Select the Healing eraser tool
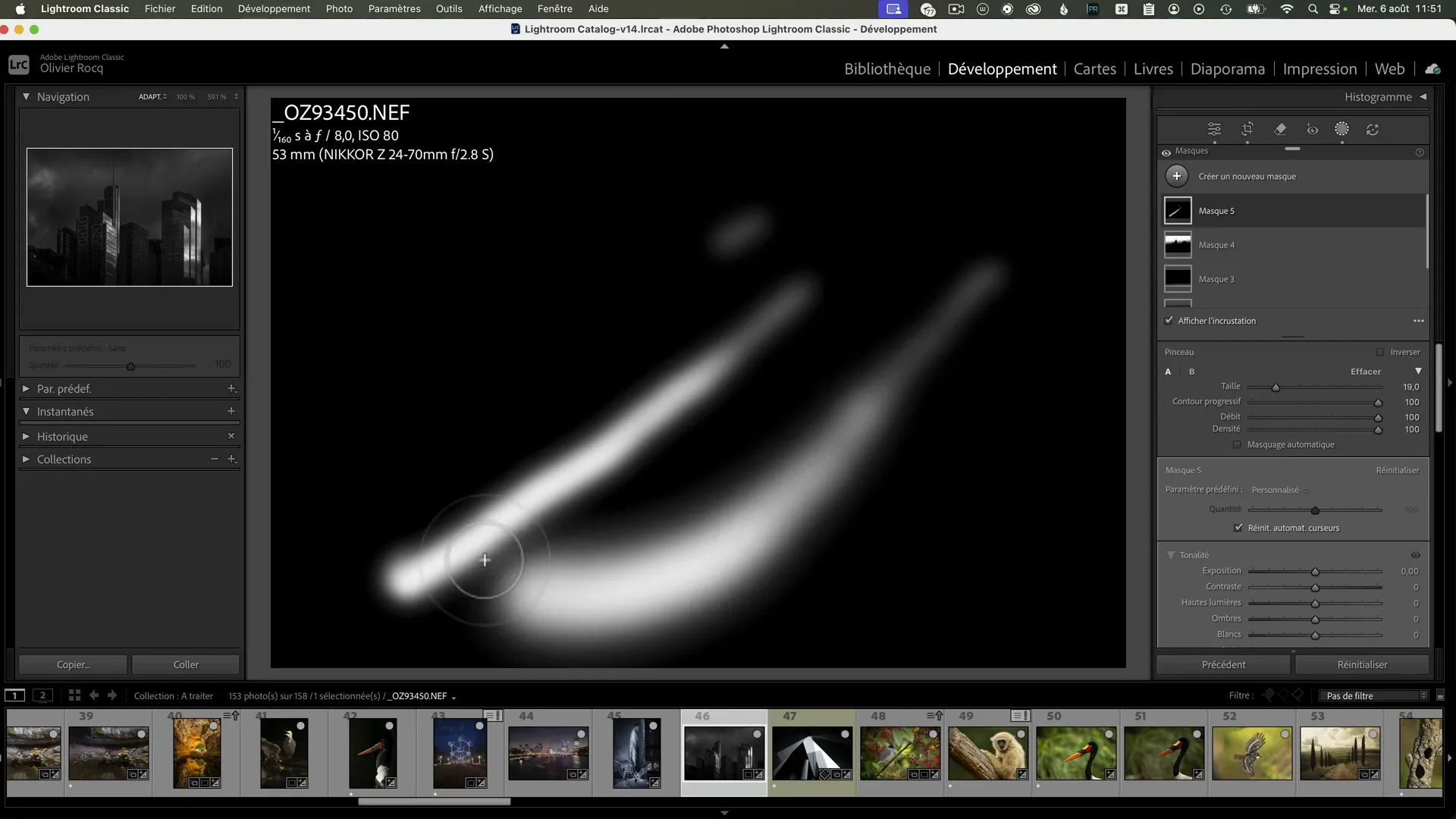 [x=1280, y=130]
